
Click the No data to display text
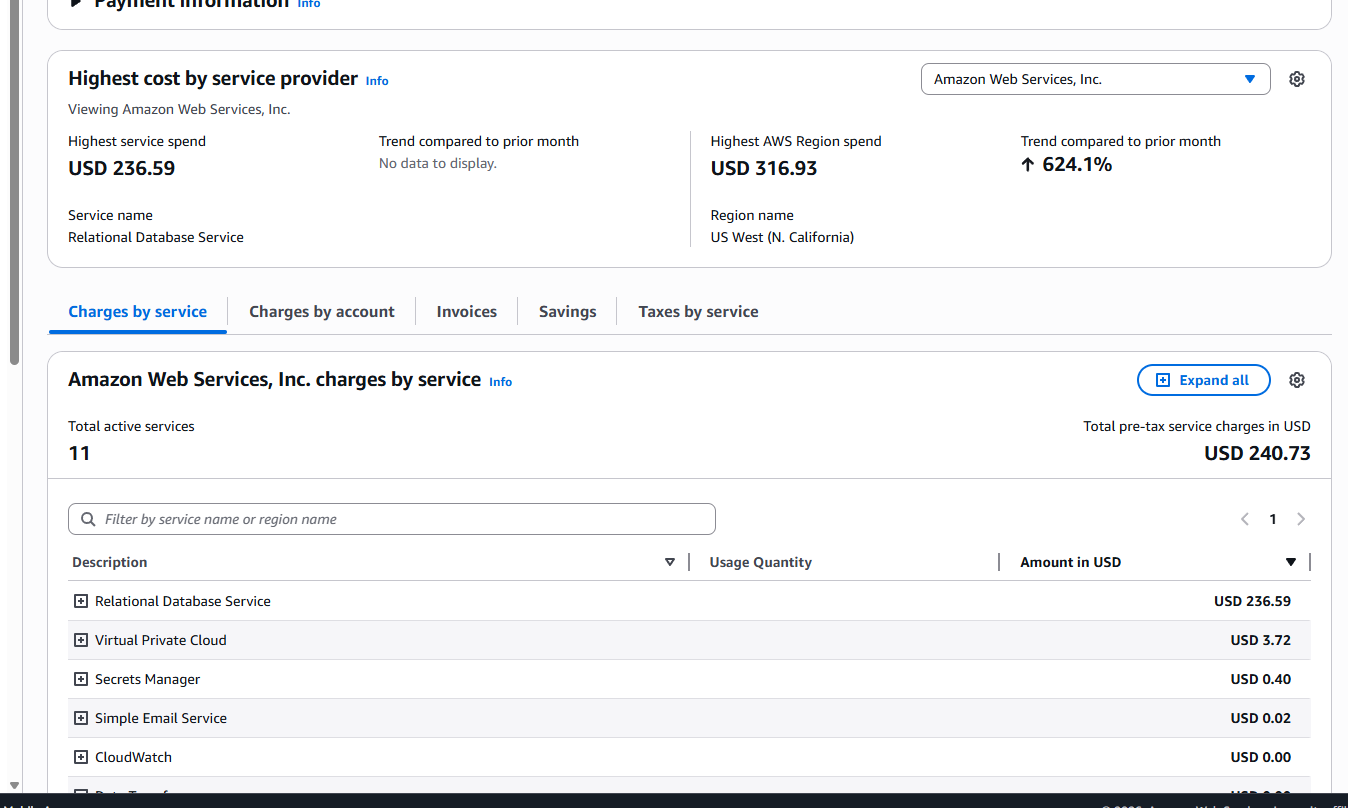pos(438,163)
